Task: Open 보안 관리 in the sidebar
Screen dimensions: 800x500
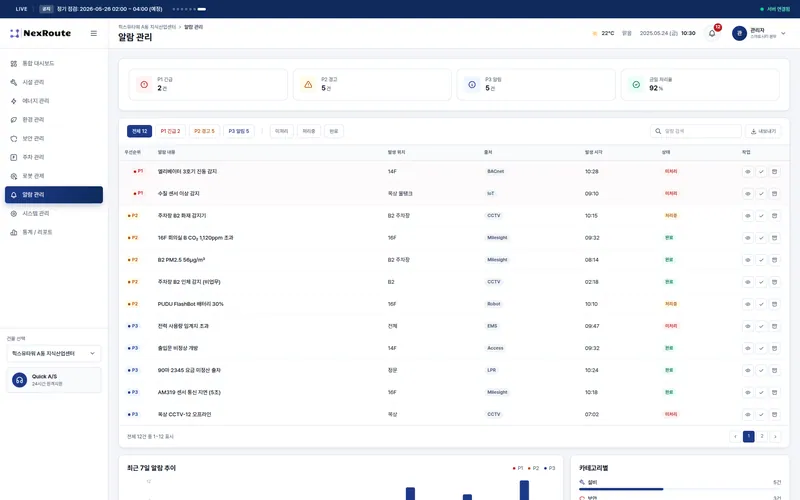Action: 54,138
